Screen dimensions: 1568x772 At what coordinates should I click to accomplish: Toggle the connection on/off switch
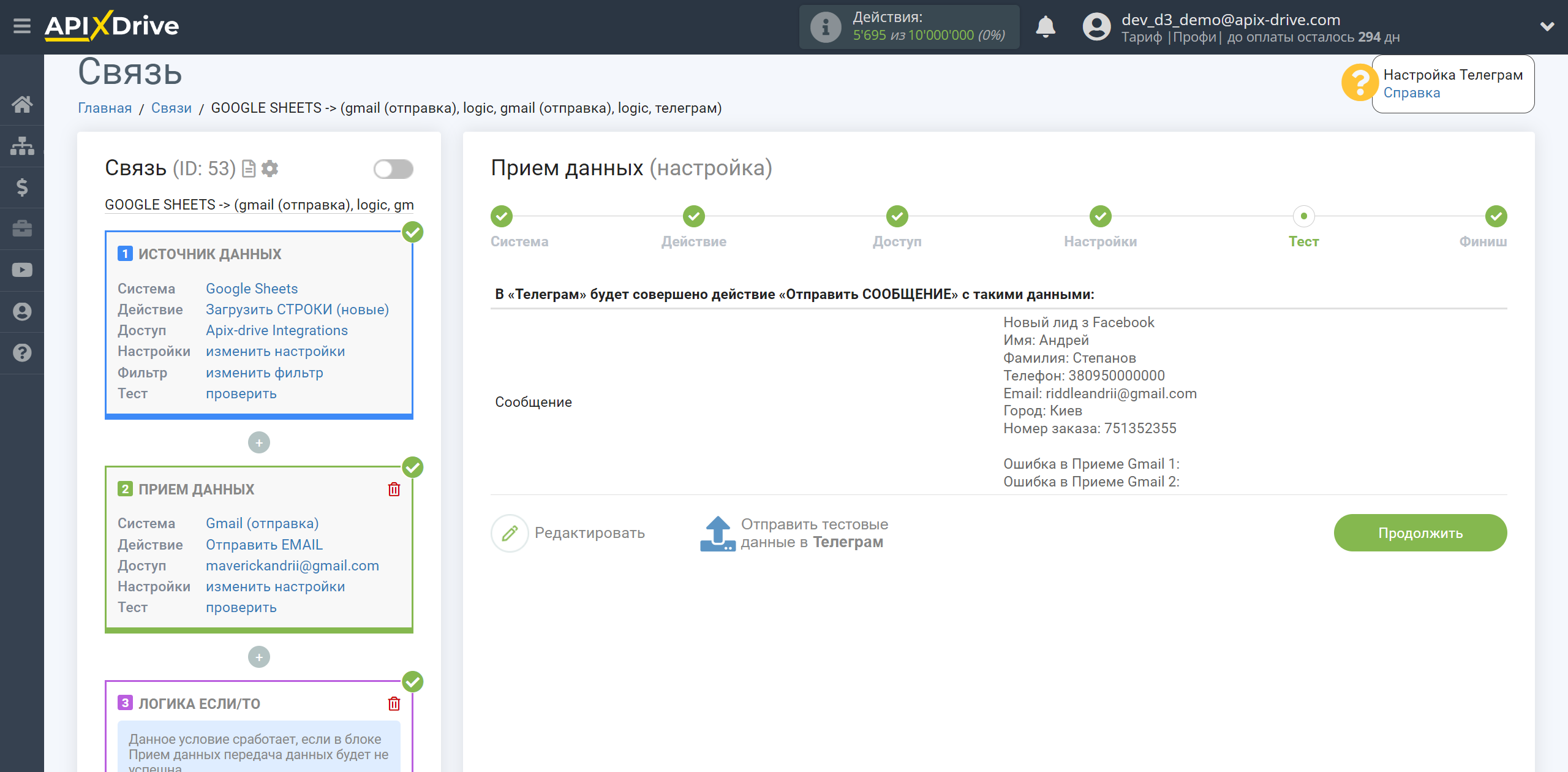[x=393, y=169]
